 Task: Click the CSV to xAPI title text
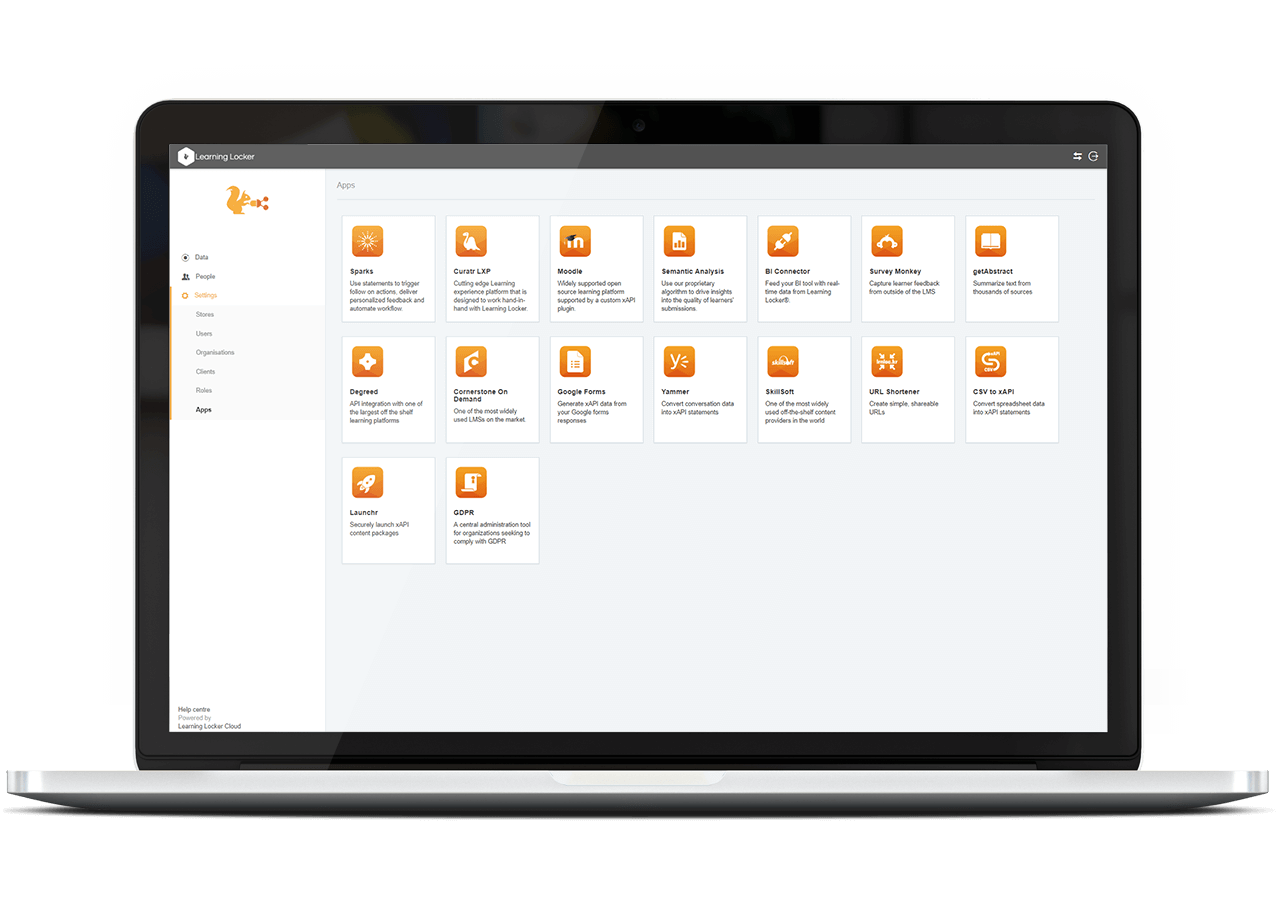[x=996, y=392]
